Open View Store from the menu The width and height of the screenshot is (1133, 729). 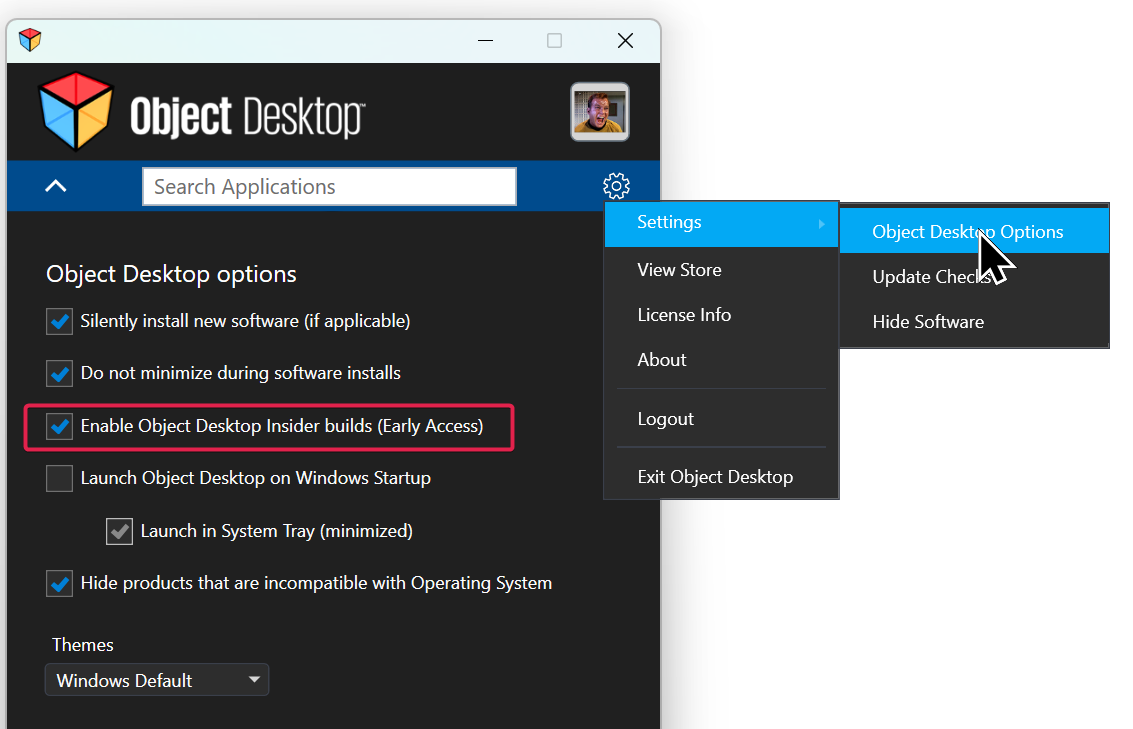pos(679,270)
